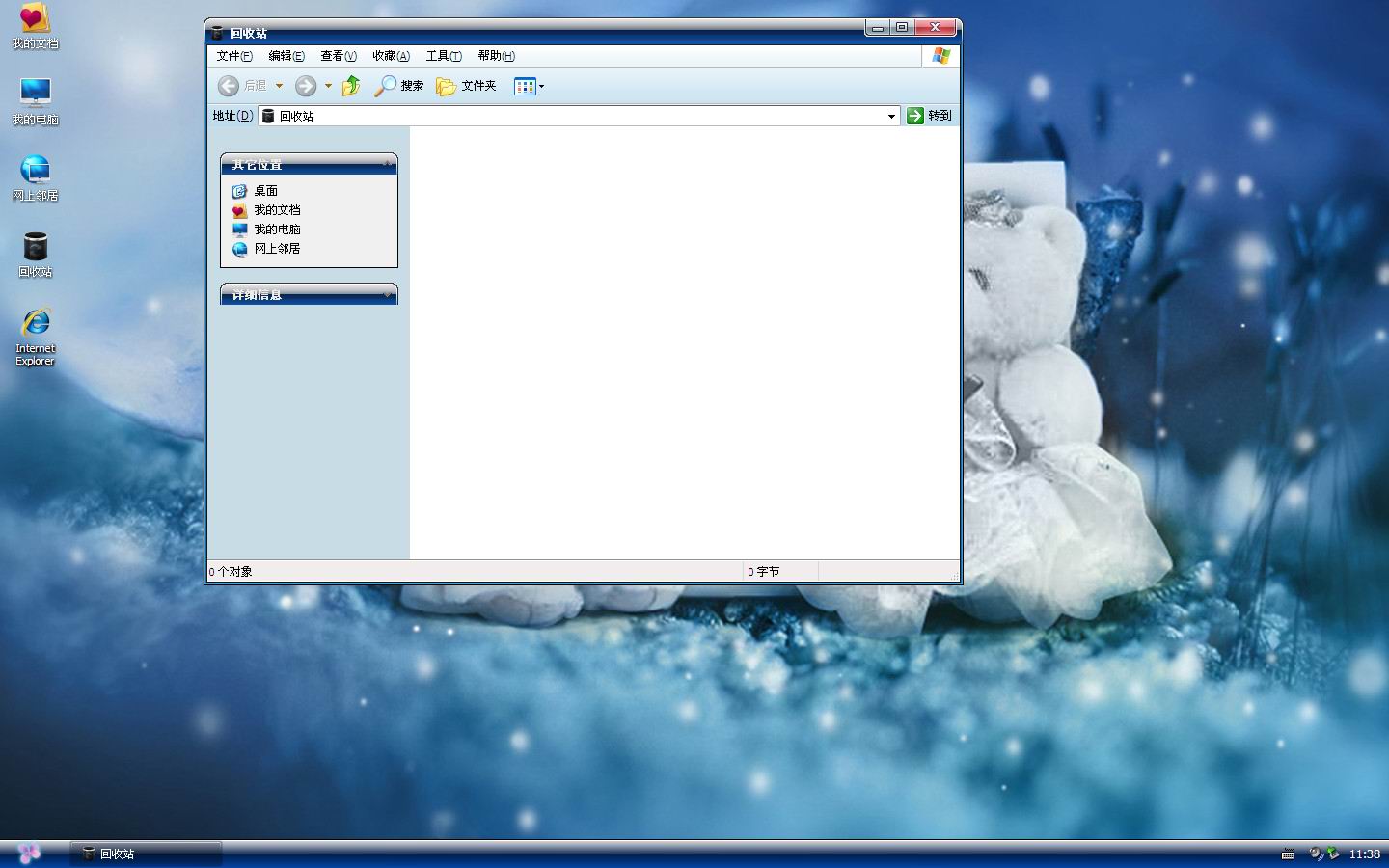Open the 收藏(A) menu

coord(391,56)
